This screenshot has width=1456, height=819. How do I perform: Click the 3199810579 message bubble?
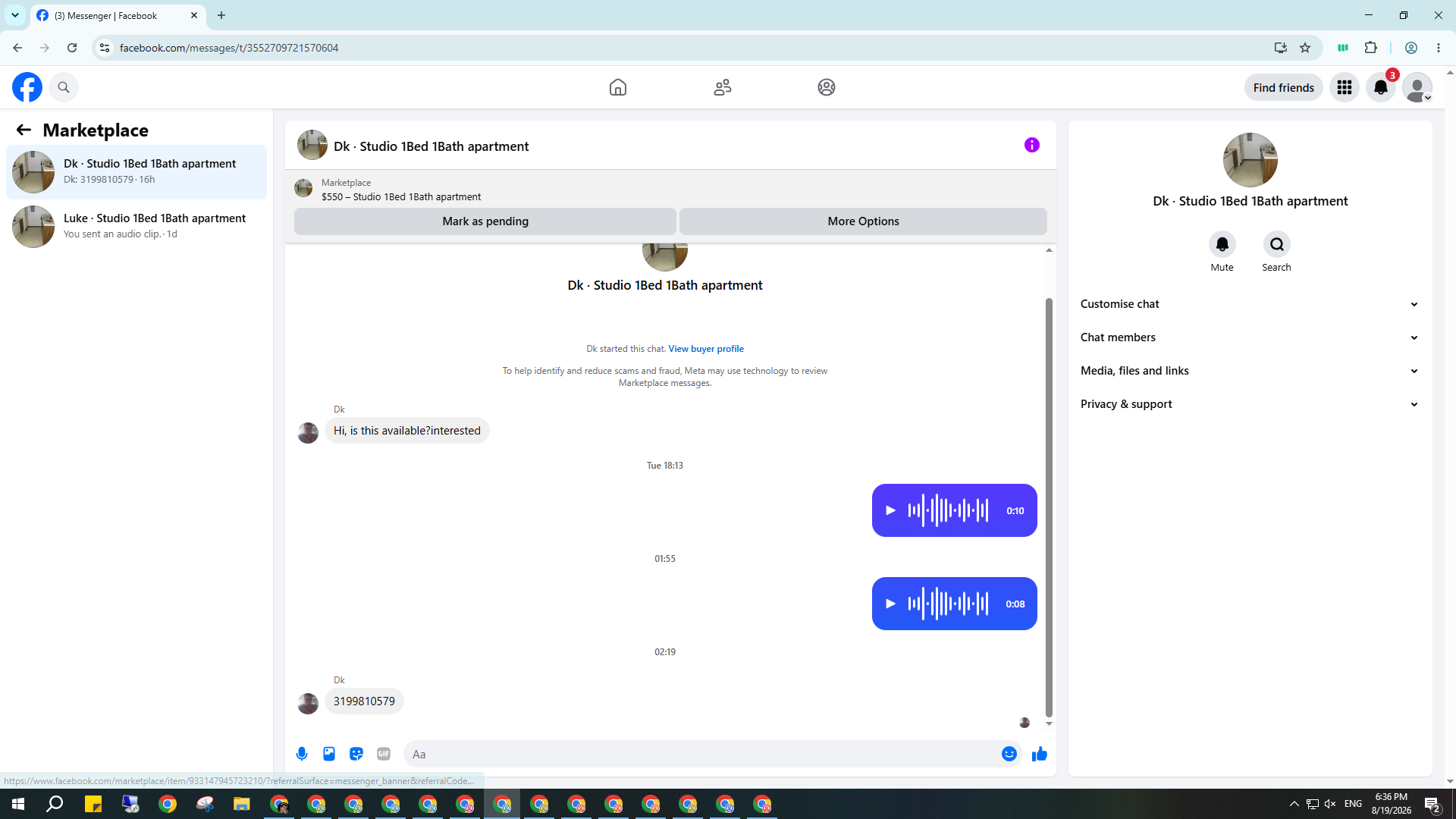click(x=364, y=701)
